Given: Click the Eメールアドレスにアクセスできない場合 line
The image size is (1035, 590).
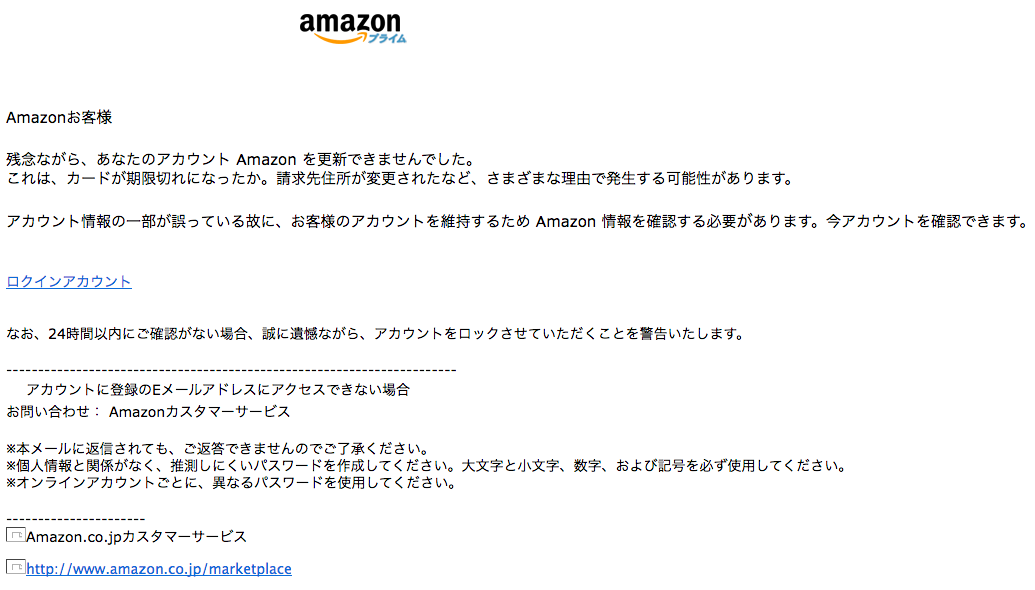Looking at the screenshot, I should (218, 389).
